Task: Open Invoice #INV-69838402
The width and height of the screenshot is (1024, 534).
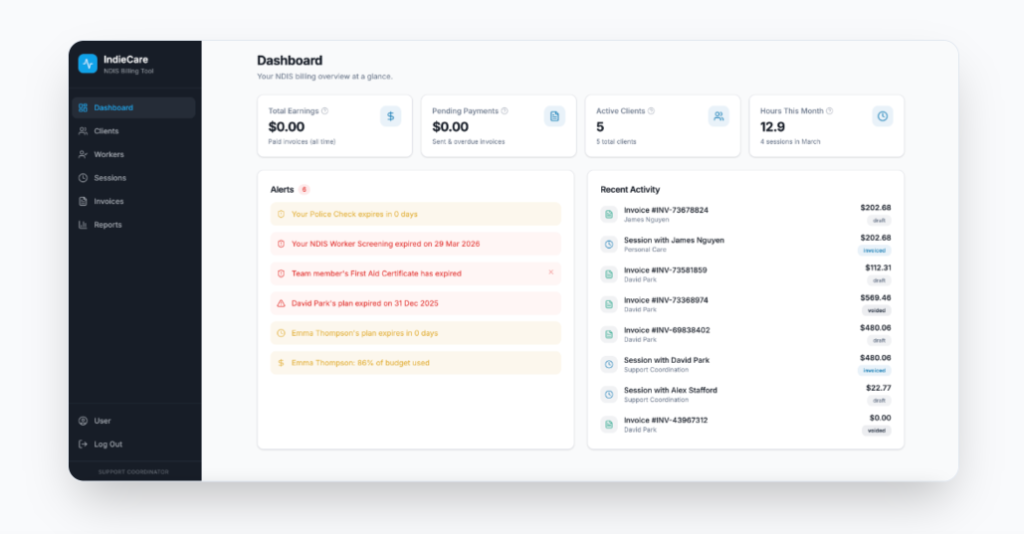Action: pos(745,334)
